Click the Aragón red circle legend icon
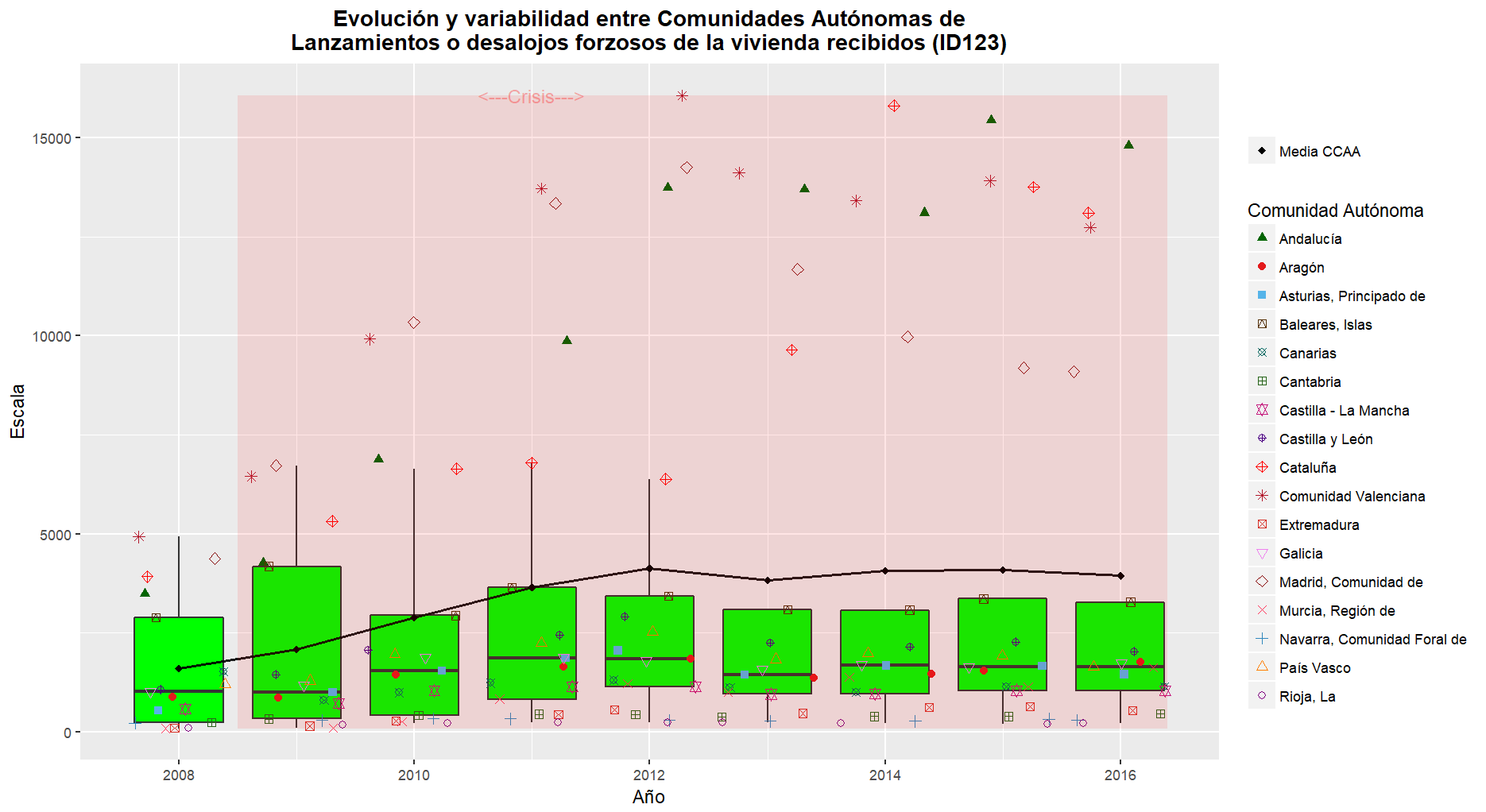1486x812 pixels. [x=1262, y=266]
